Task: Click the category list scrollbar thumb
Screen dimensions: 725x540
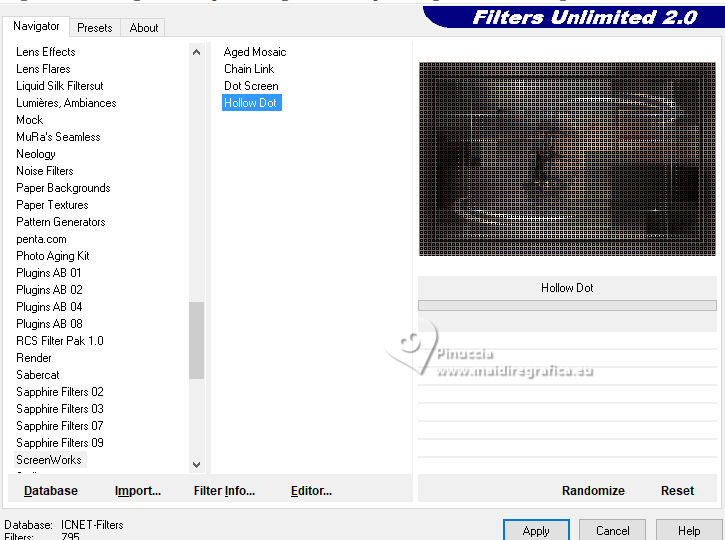Action: pyautogui.click(x=197, y=340)
